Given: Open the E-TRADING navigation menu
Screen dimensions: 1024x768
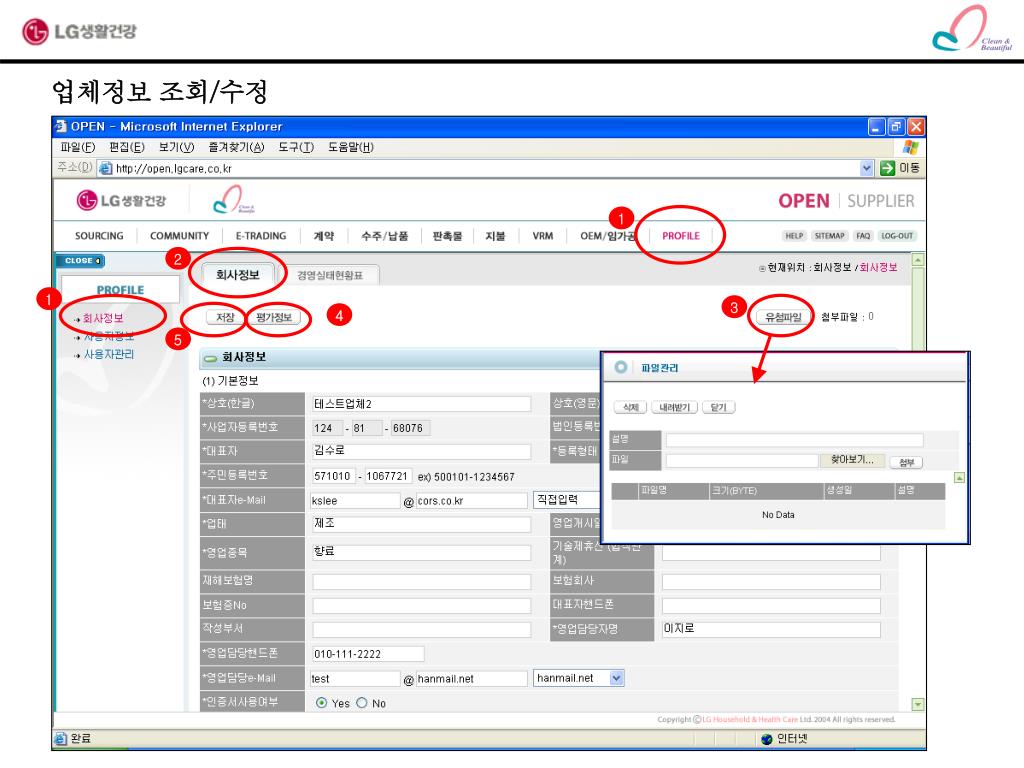Looking at the screenshot, I should 261,236.
